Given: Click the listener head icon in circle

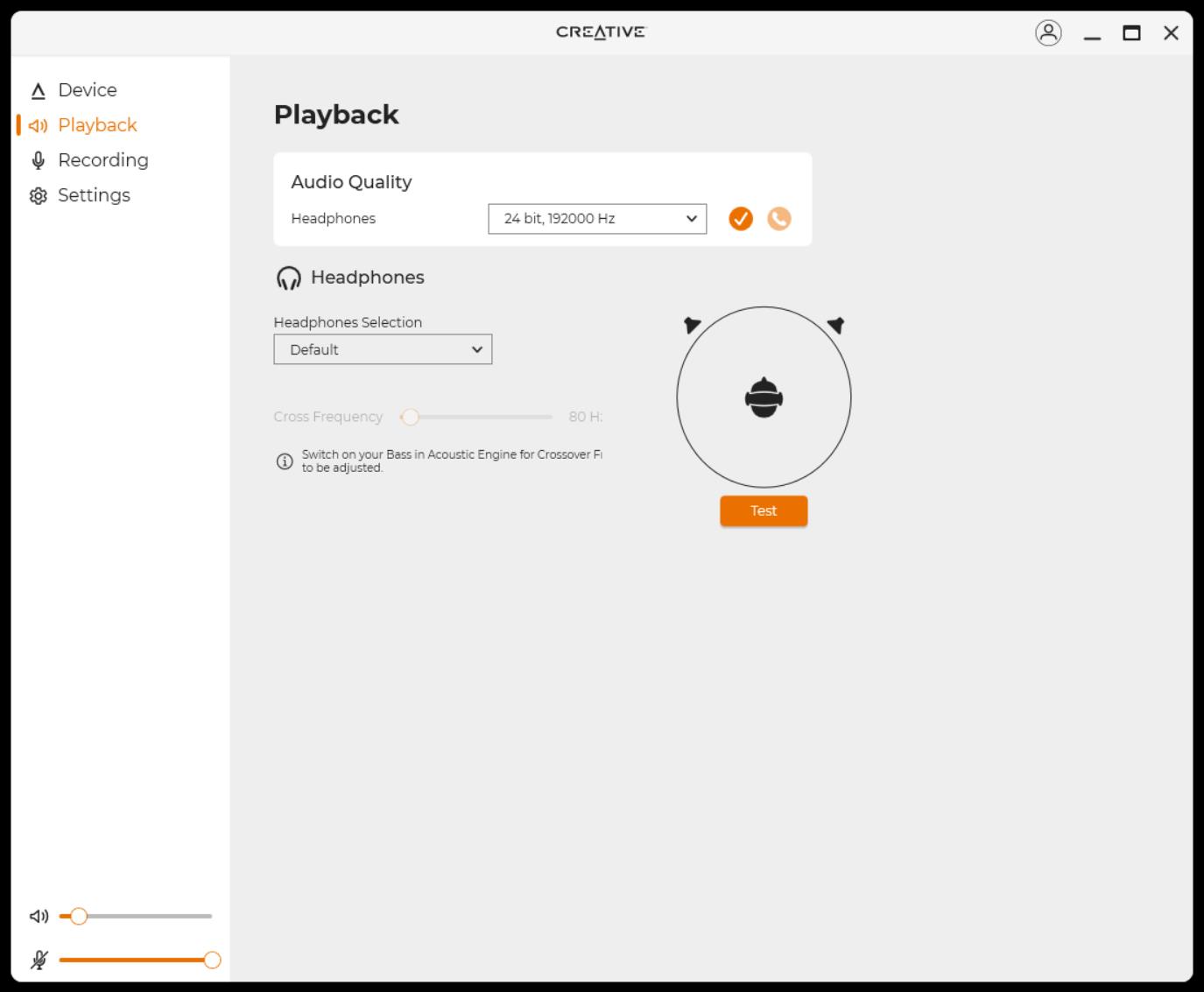Looking at the screenshot, I should 764,398.
